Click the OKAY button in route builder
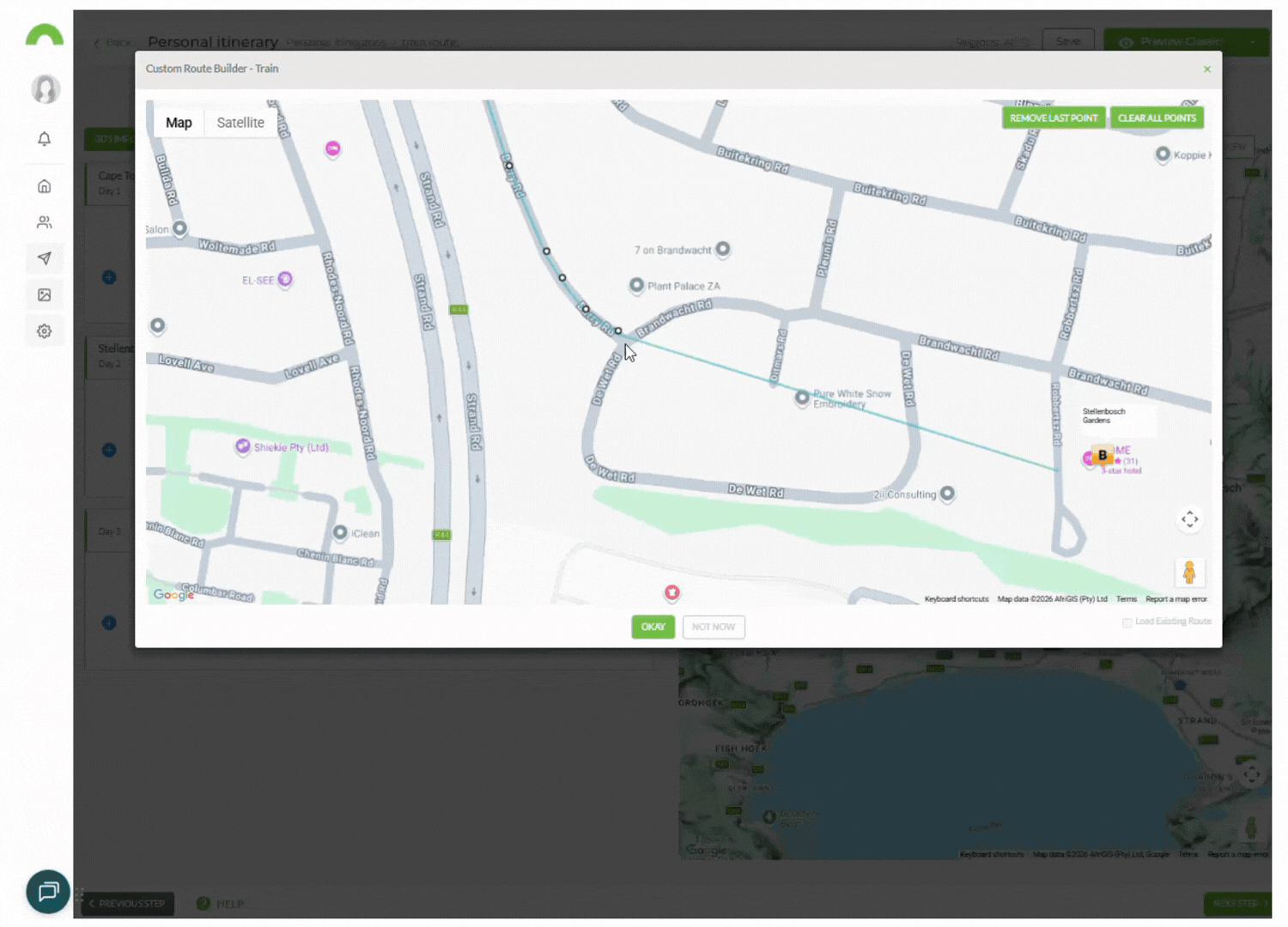The width and height of the screenshot is (1288, 927). point(653,627)
